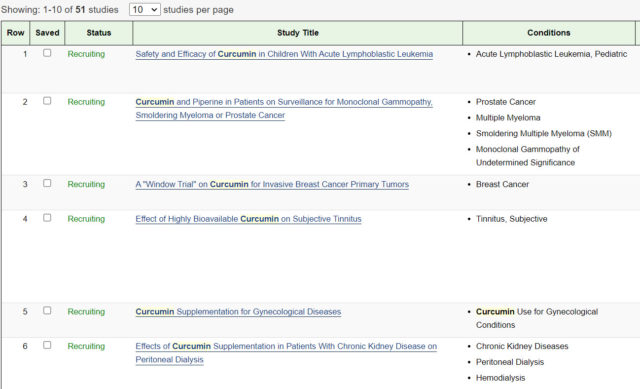This screenshot has height=389, width=640.
Task: Click the Recruiting status in row 2
Action: click(86, 102)
